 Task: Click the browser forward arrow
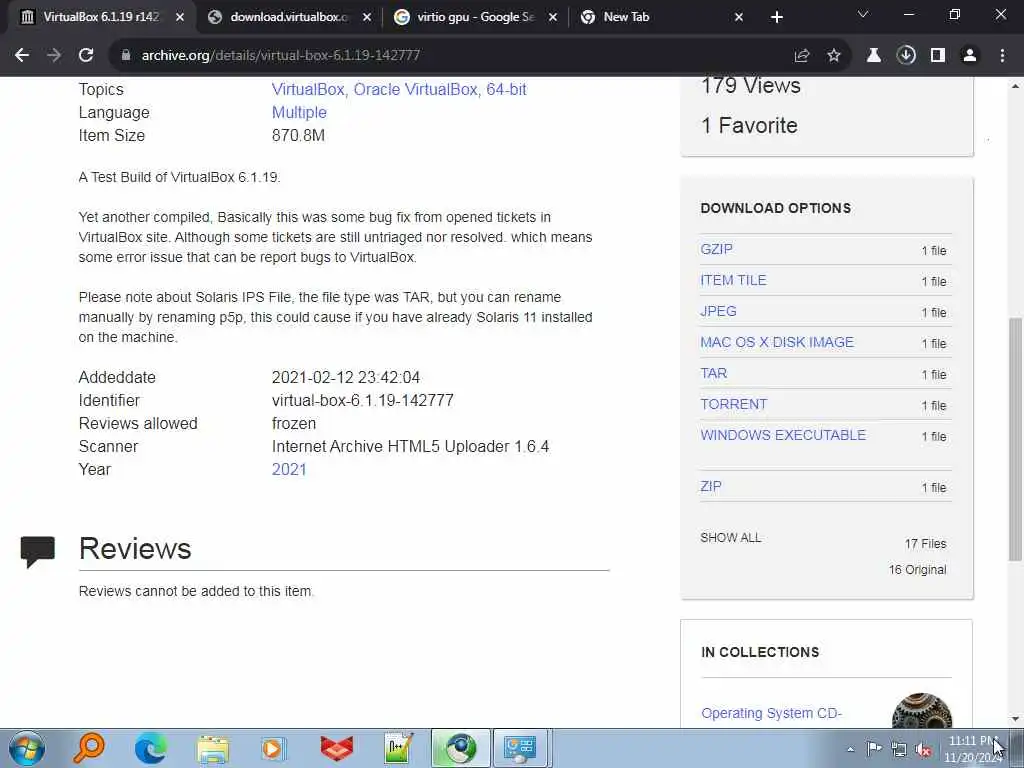pyautogui.click(x=54, y=56)
